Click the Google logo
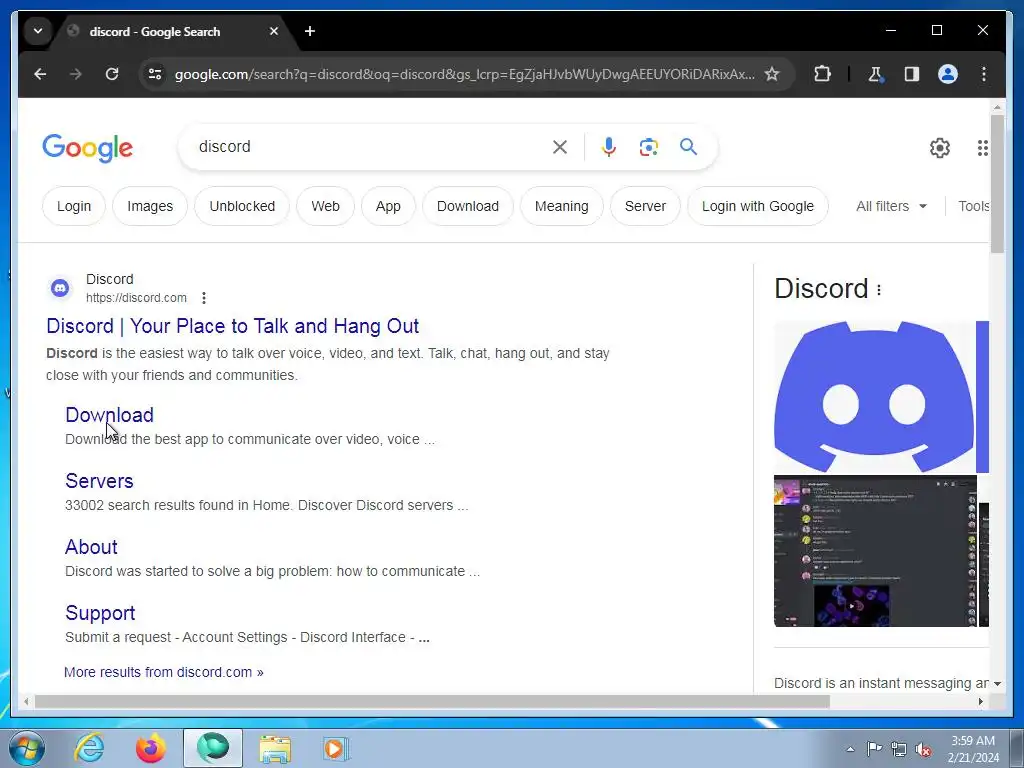The width and height of the screenshot is (1024, 768). click(x=88, y=148)
